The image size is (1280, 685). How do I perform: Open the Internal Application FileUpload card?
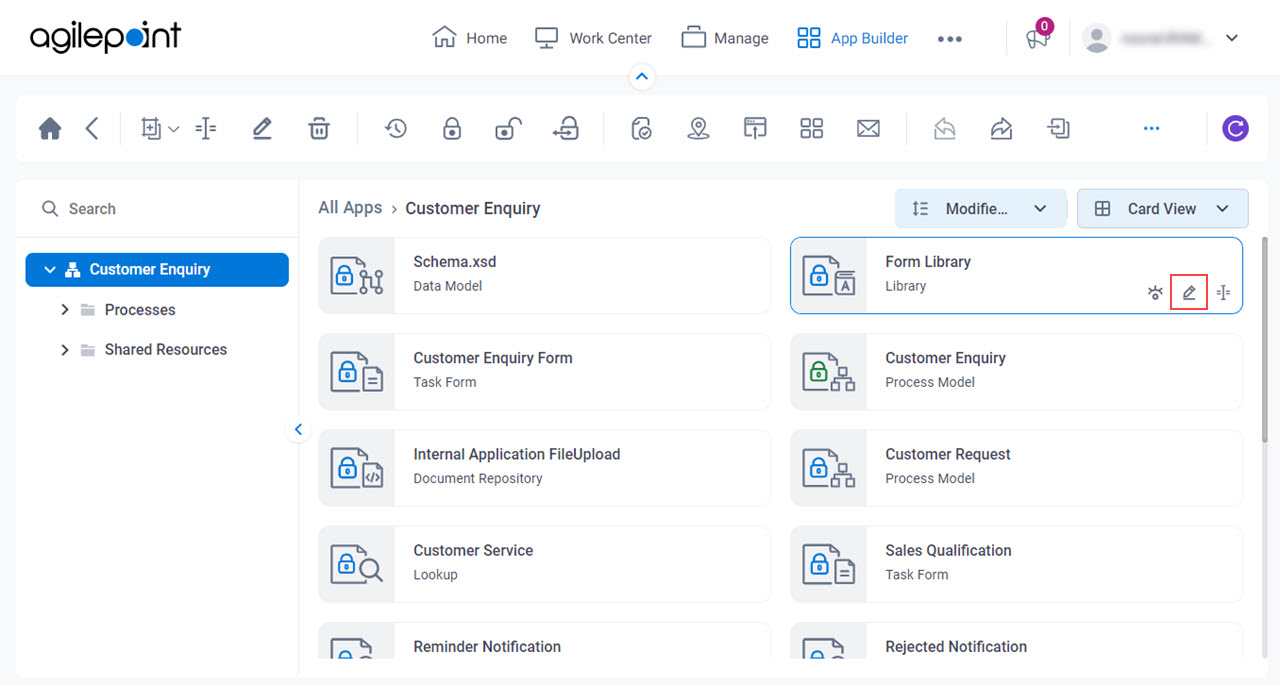pos(544,467)
